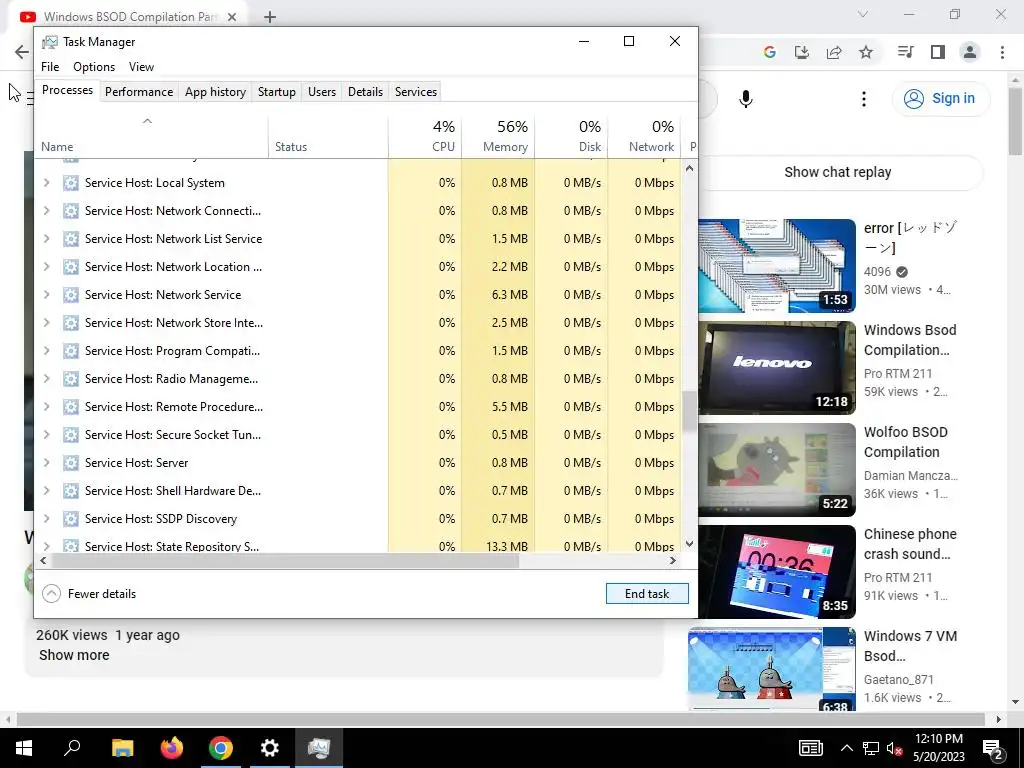Viewport: 1024px width, 768px height.
Task: Switch to the Users tab
Action: (x=322, y=91)
